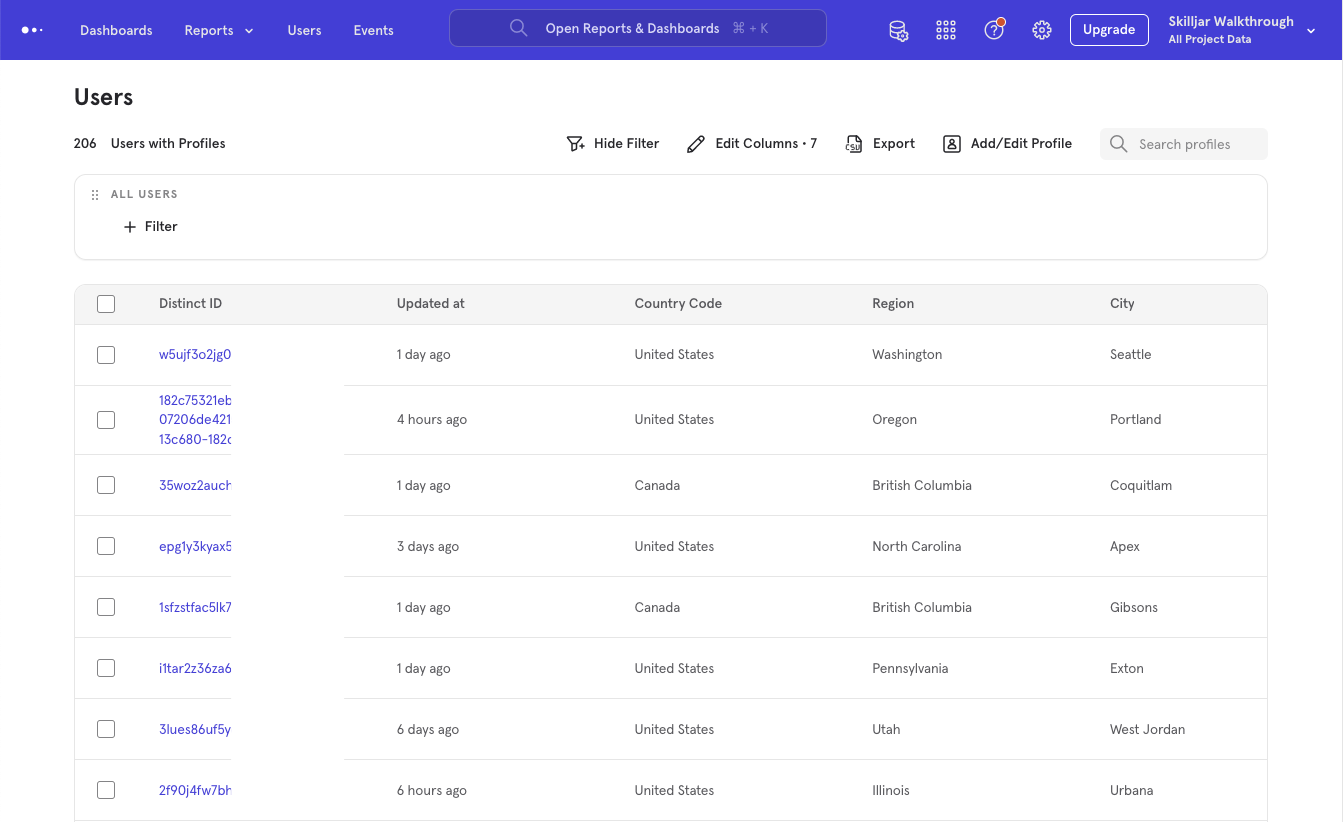Check the box for the Seattle user row
The width and height of the screenshot is (1343, 822).
tap(106, 355)
